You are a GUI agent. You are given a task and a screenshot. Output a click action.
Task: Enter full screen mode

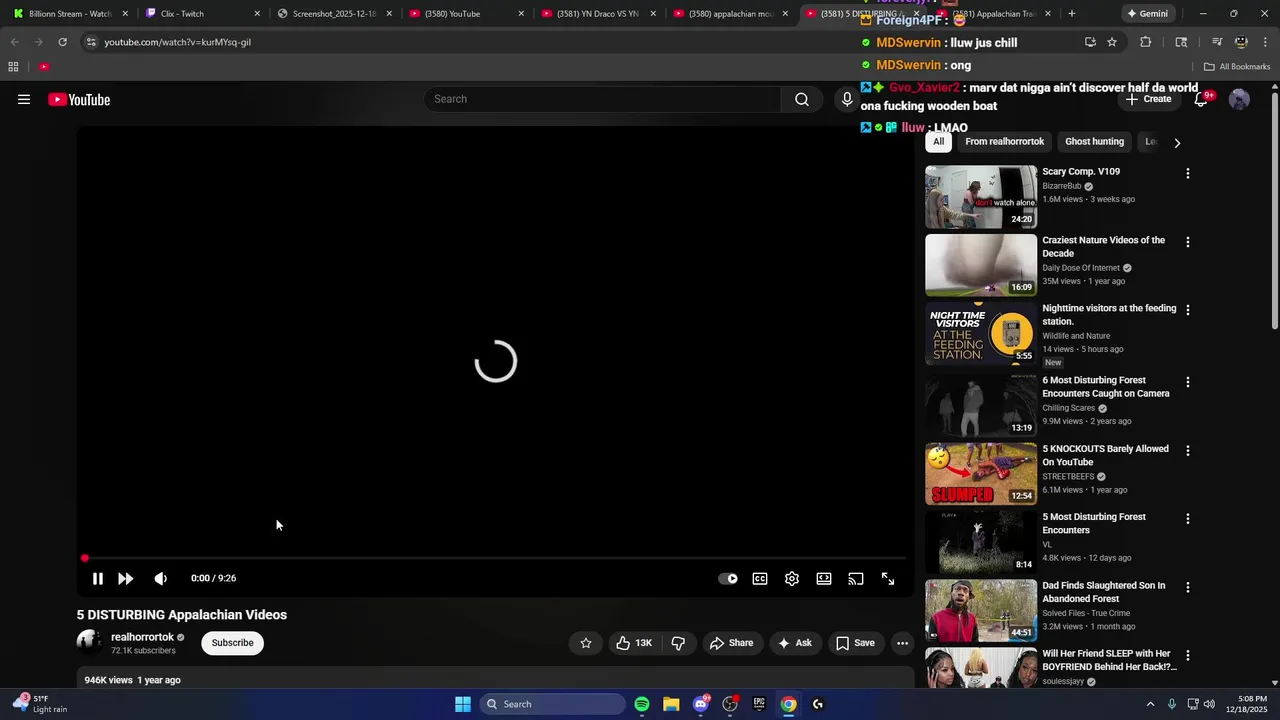(888, 579)
